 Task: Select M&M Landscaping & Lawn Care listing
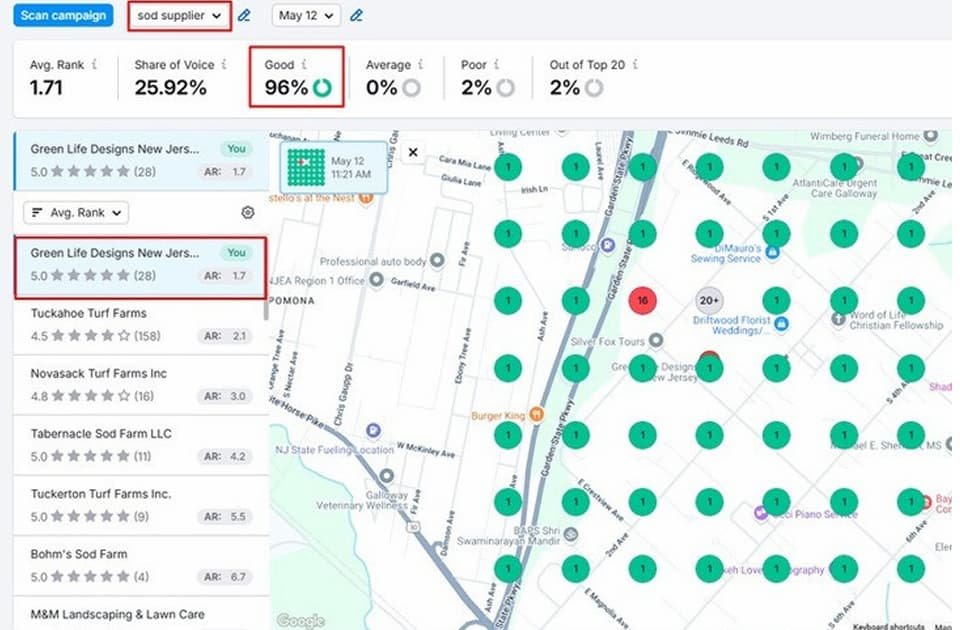pyautogui.click(x=141, y=614)
